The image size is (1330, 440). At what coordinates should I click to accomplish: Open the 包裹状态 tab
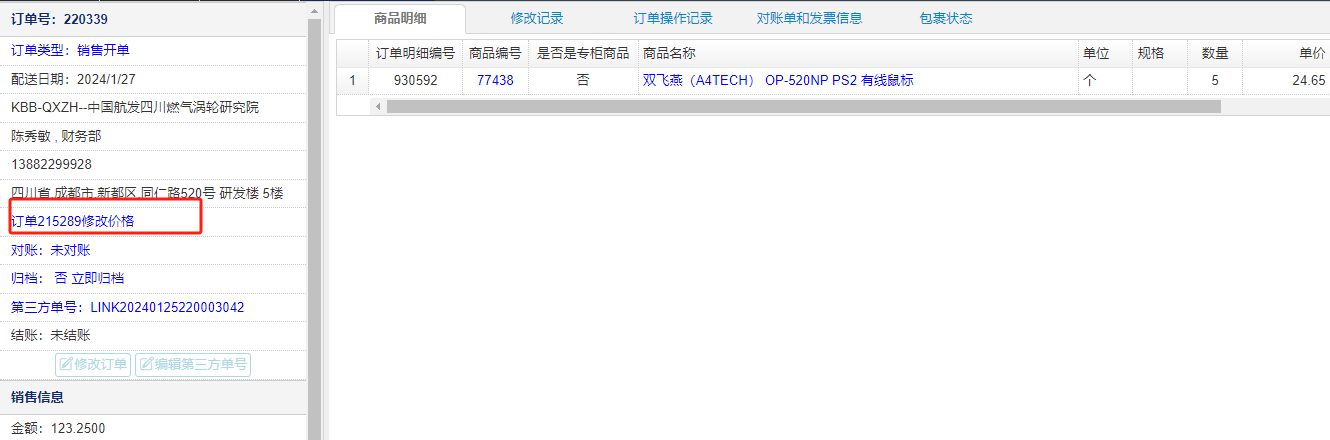[x=945, y=18]
